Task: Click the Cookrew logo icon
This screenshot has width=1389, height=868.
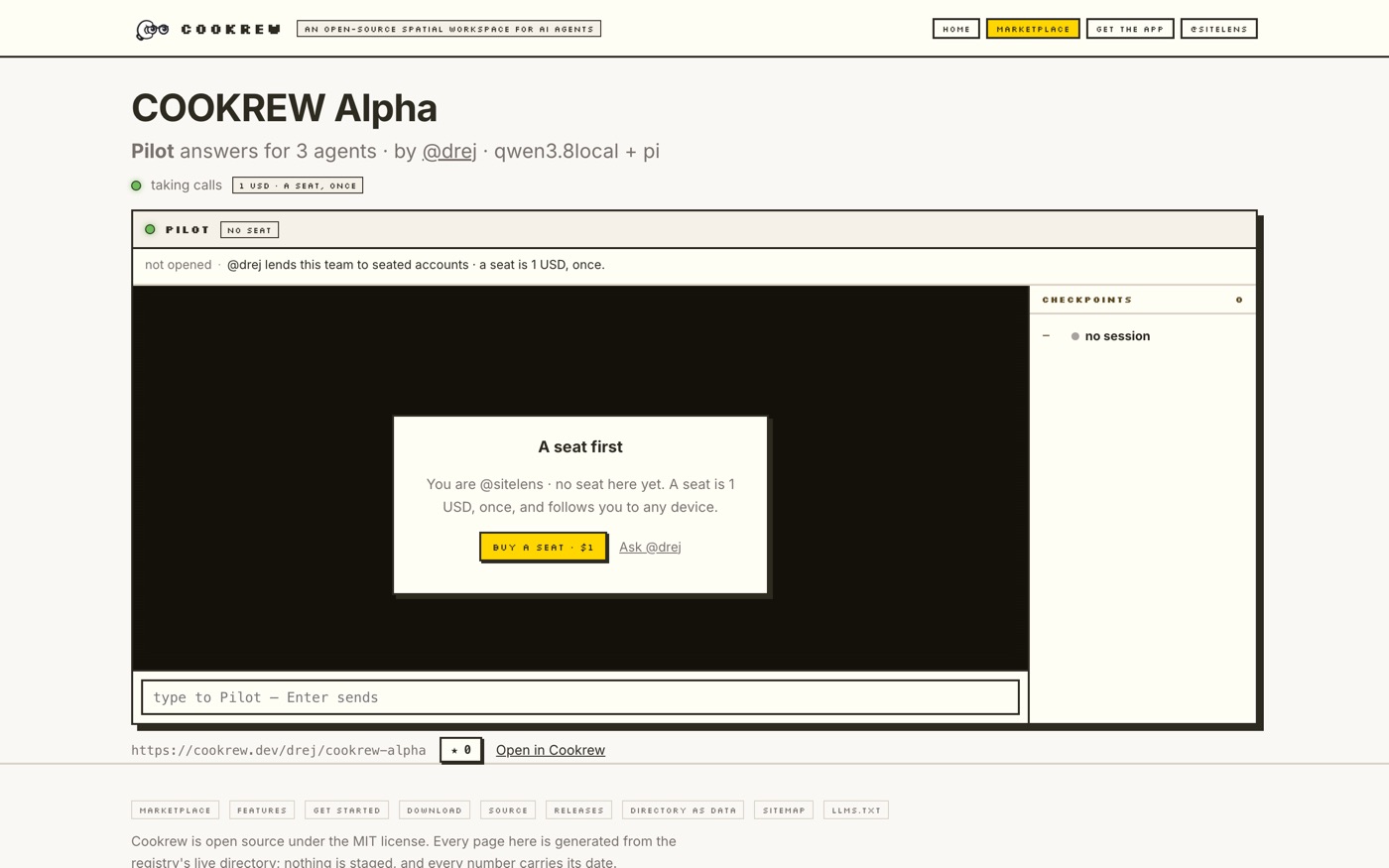Action: (152, 30)
